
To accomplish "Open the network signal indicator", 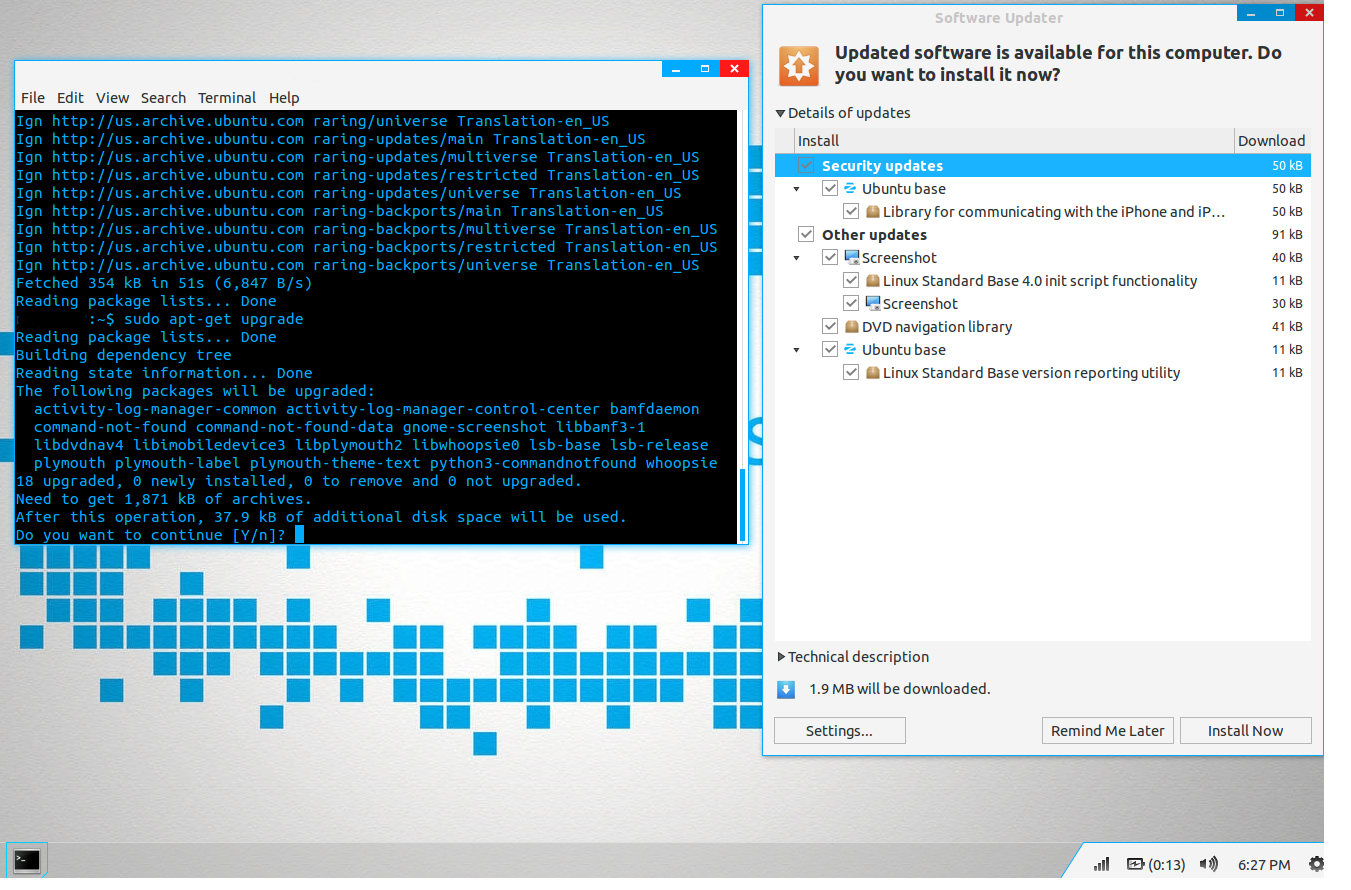I will click(1101, 864).
